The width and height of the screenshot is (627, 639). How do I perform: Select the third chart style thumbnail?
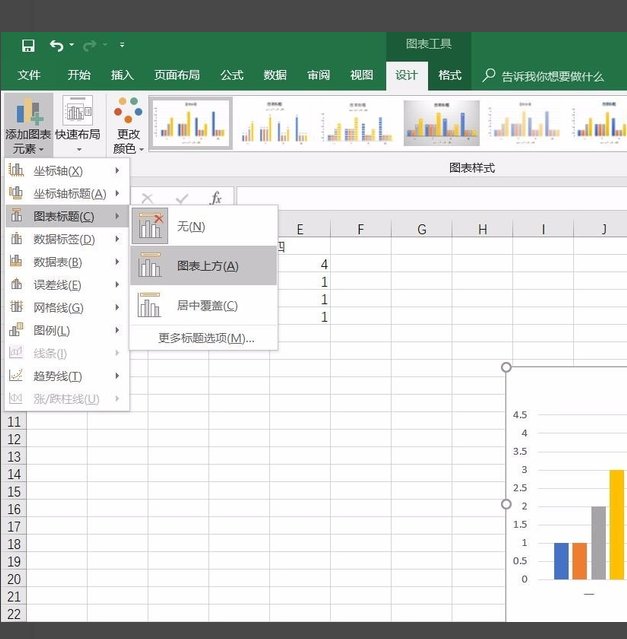[x=357, y=123]
